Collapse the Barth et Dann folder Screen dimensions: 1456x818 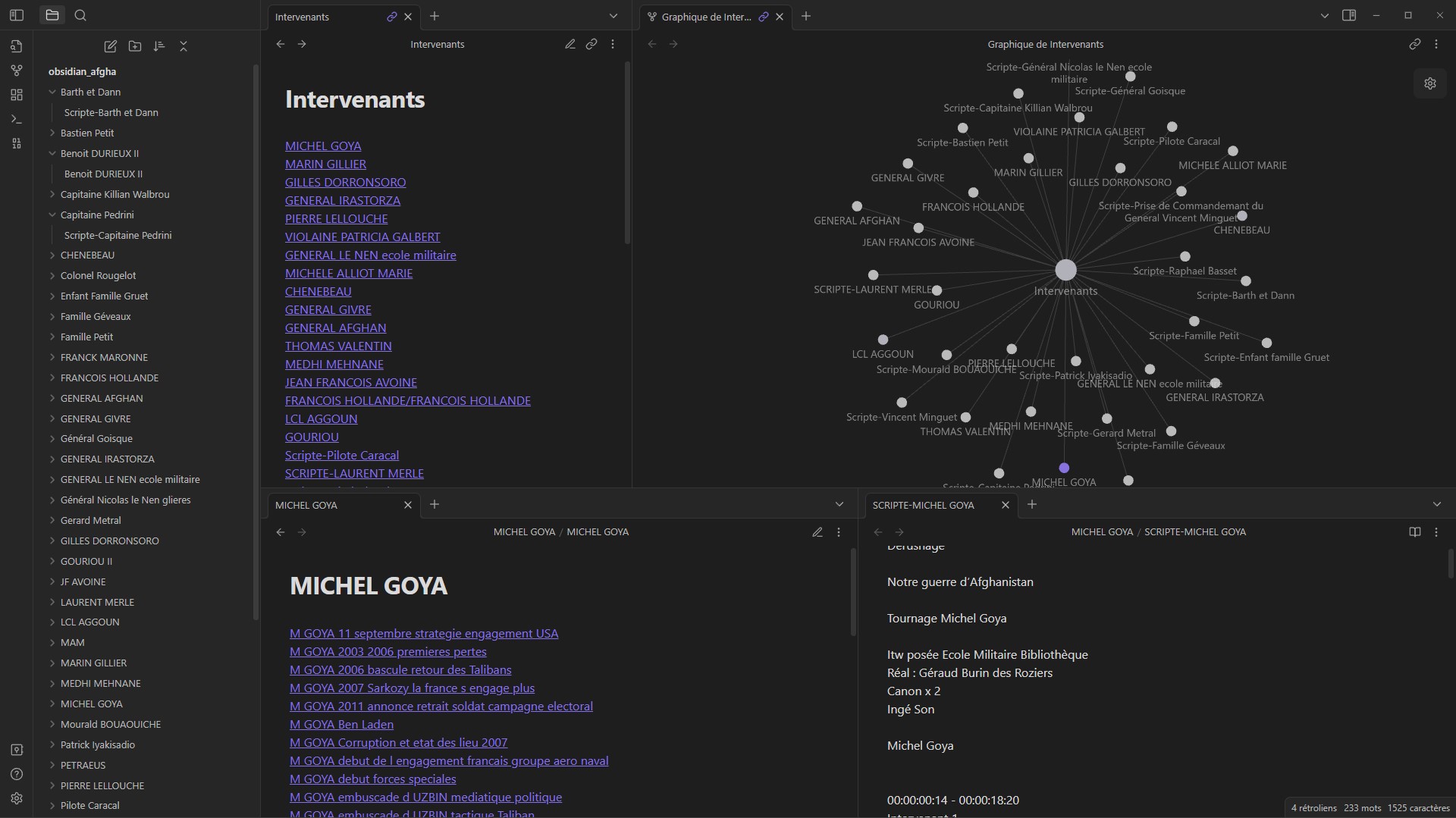52,92
